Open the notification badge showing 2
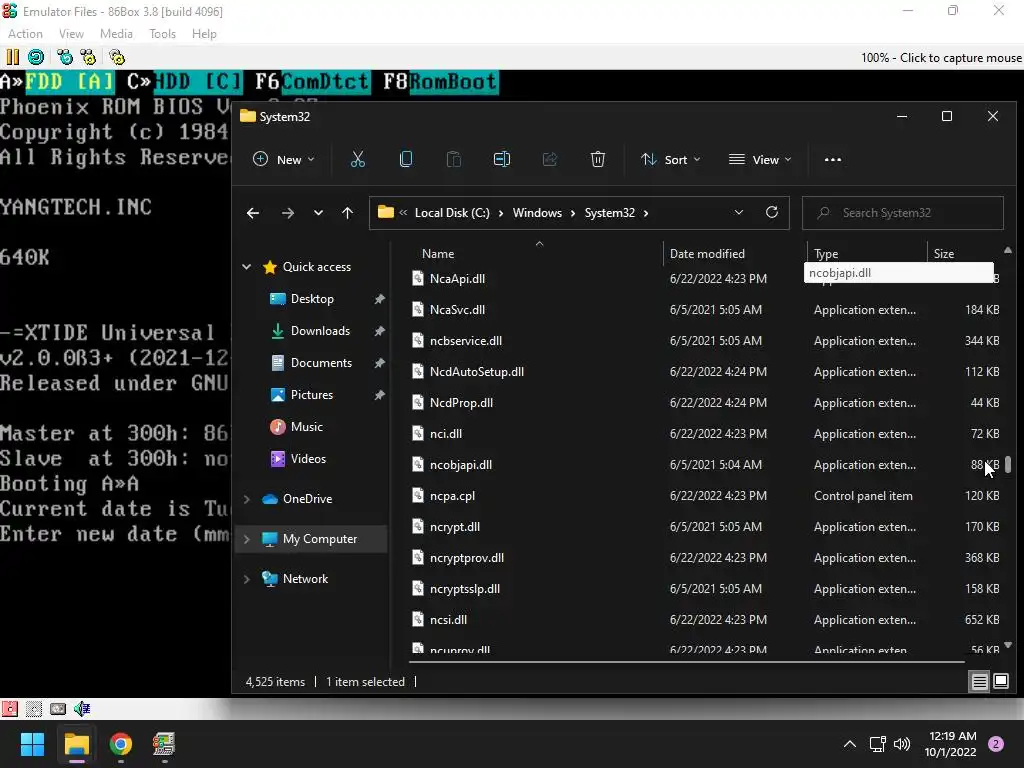 (x=996, y=744)
